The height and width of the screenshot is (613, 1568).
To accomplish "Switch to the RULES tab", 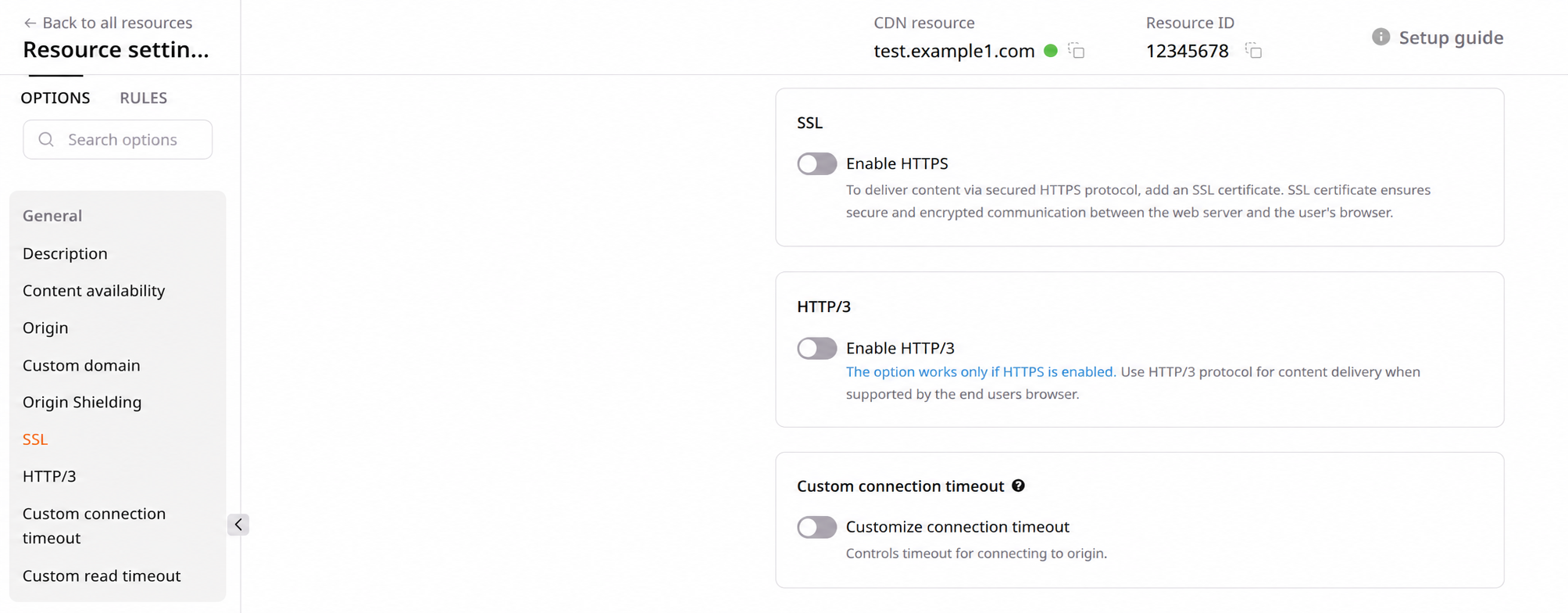I will tap(143, 98).
